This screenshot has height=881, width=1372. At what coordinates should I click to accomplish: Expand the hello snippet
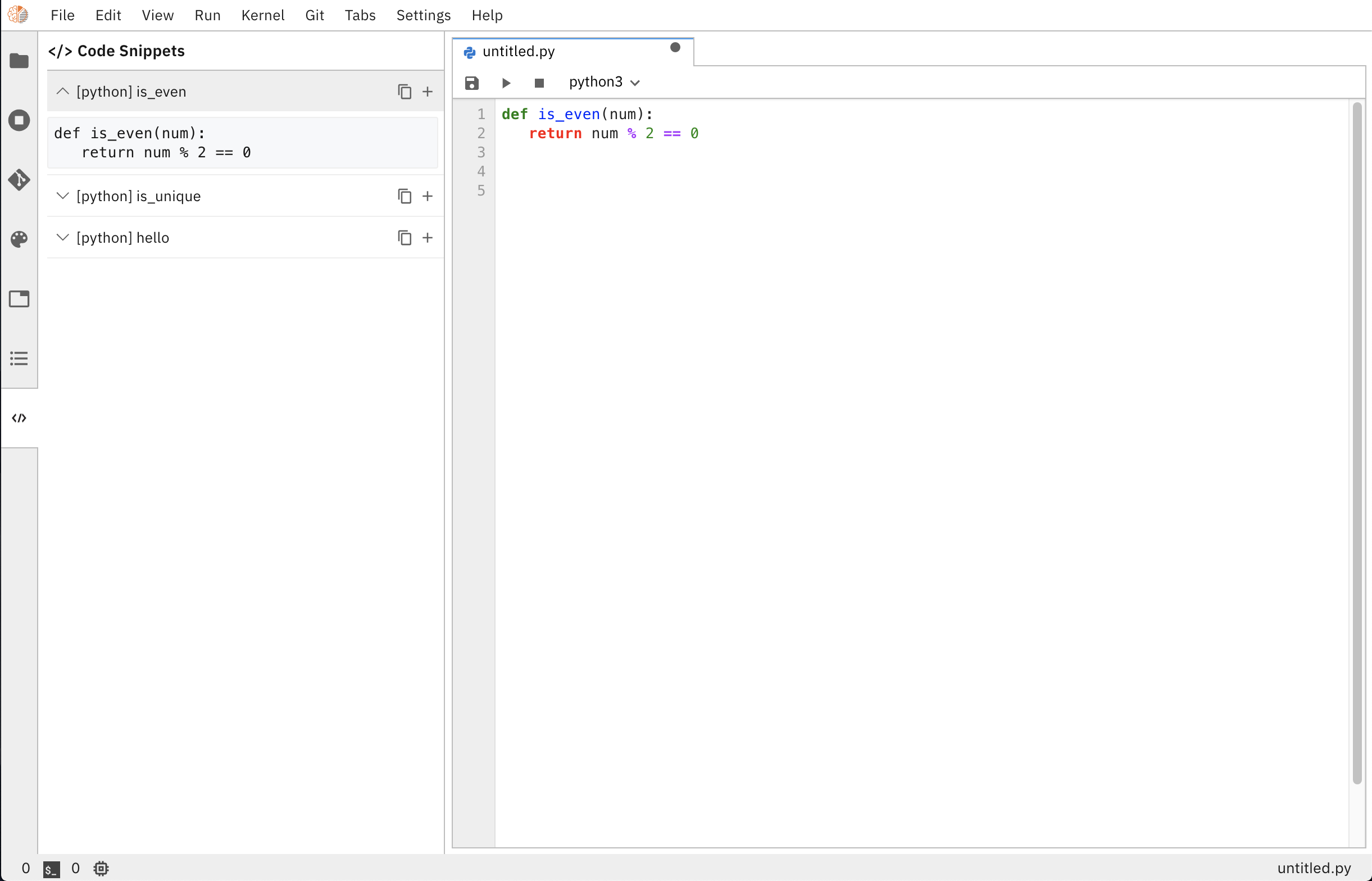(x=63, y=238)
